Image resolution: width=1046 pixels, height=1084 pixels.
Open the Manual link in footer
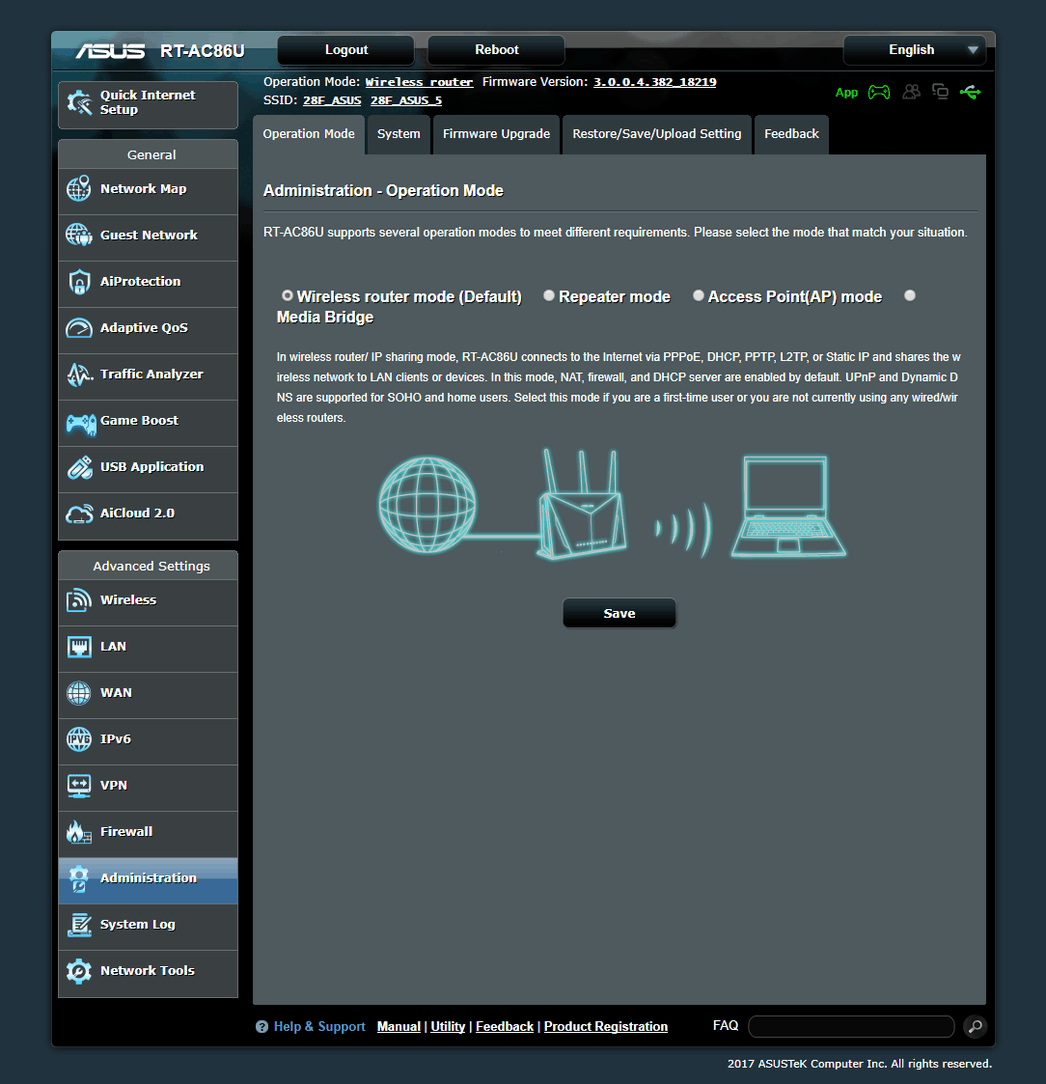point(399,1027)
